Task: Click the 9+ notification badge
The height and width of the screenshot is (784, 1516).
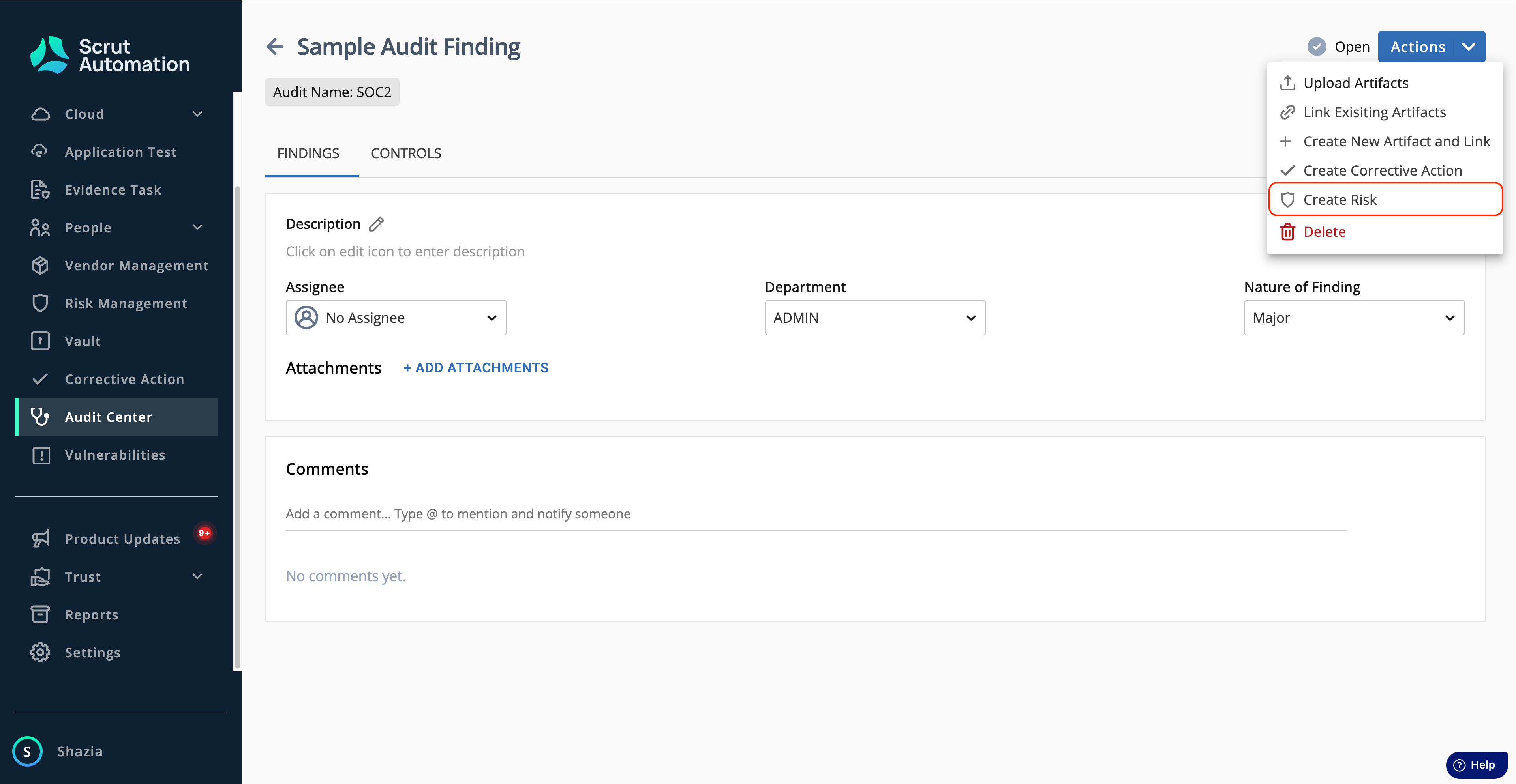Action: point(204,533)
